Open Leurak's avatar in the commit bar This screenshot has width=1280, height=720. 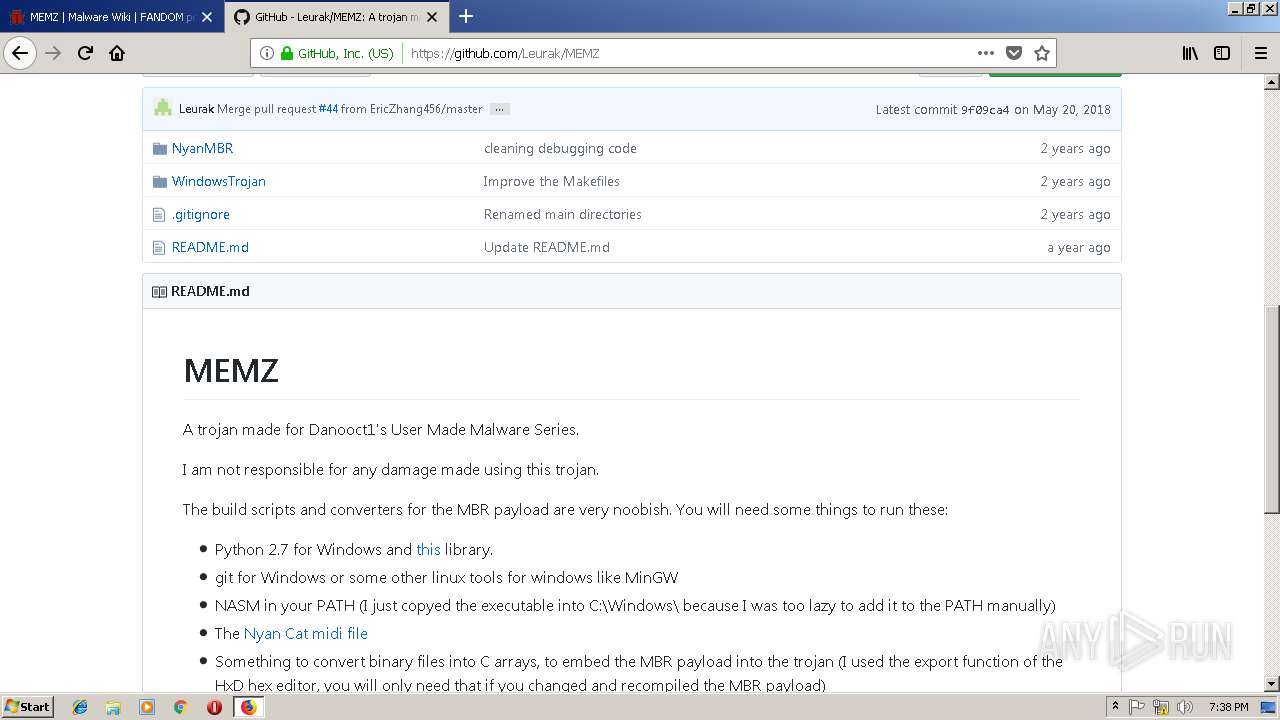163,108
